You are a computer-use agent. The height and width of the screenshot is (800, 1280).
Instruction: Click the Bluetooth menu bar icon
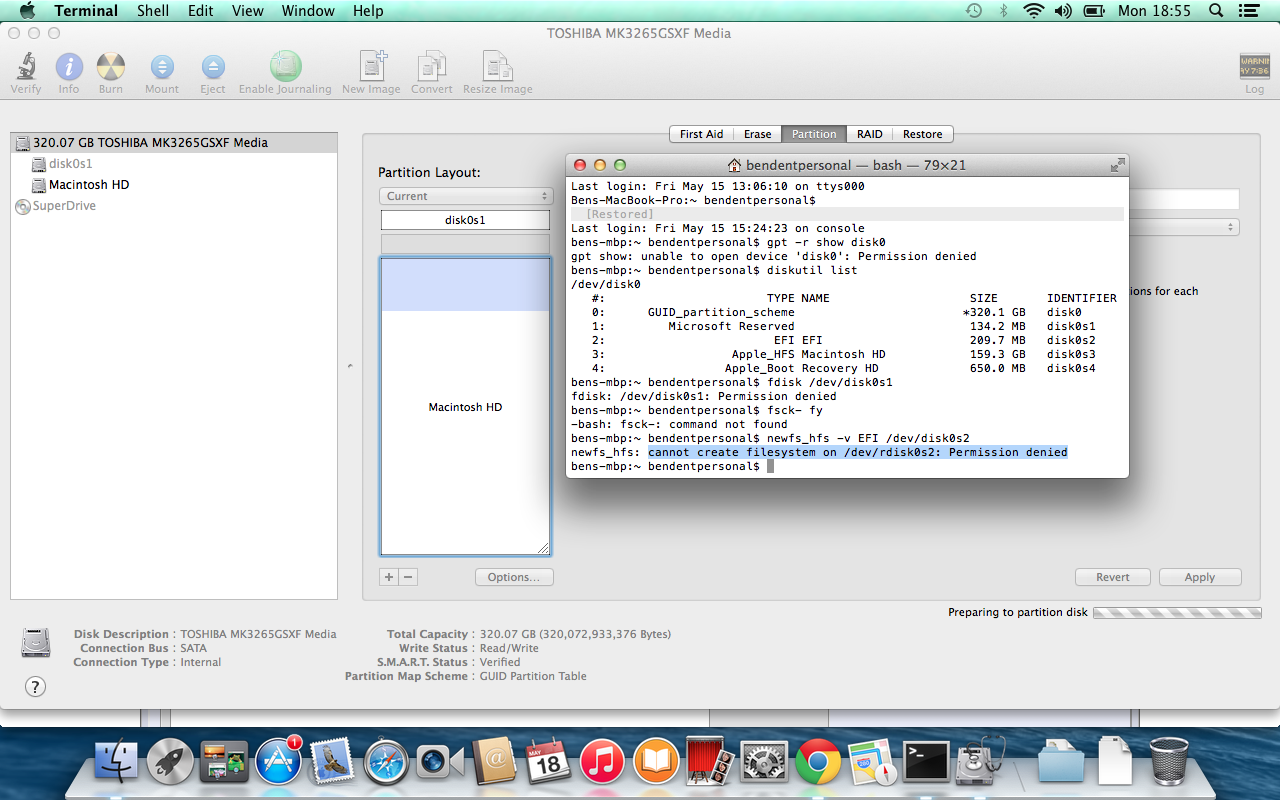[x=1003, y=11]
